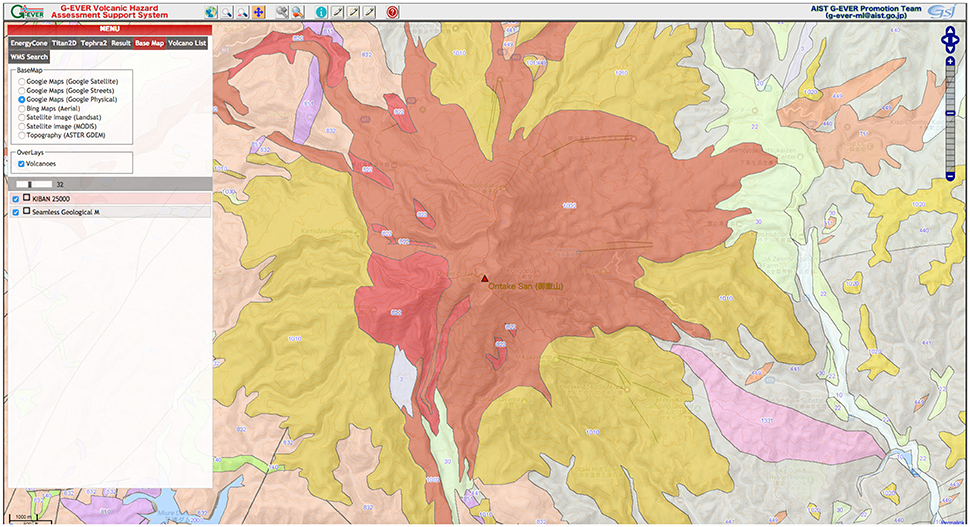Pan map up with the arrow control
This screenshot has height=527, width=970.
click(950, 31)
